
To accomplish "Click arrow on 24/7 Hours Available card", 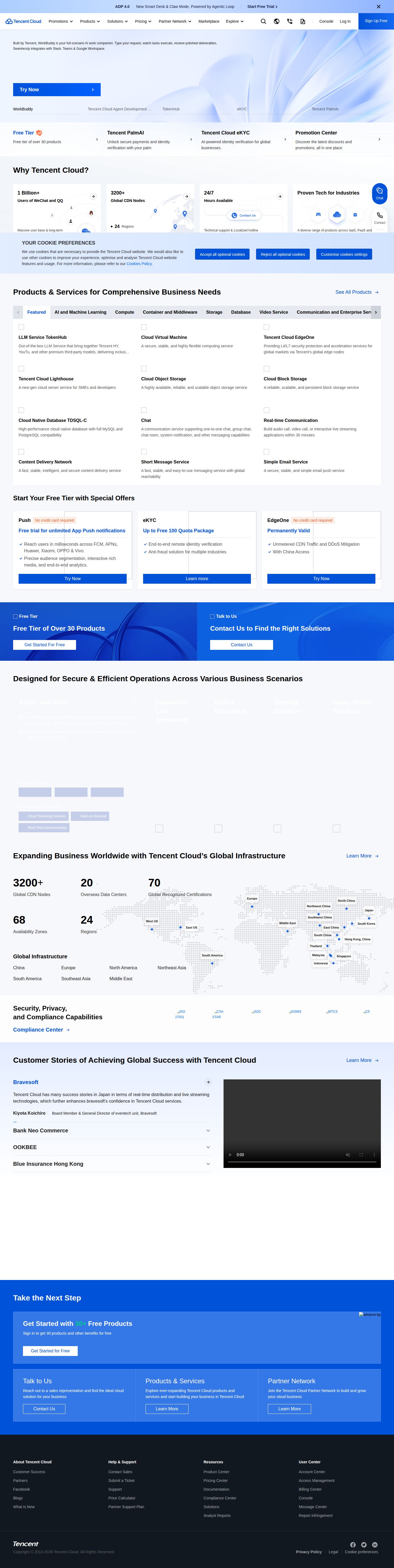I will tap(280, 196).
